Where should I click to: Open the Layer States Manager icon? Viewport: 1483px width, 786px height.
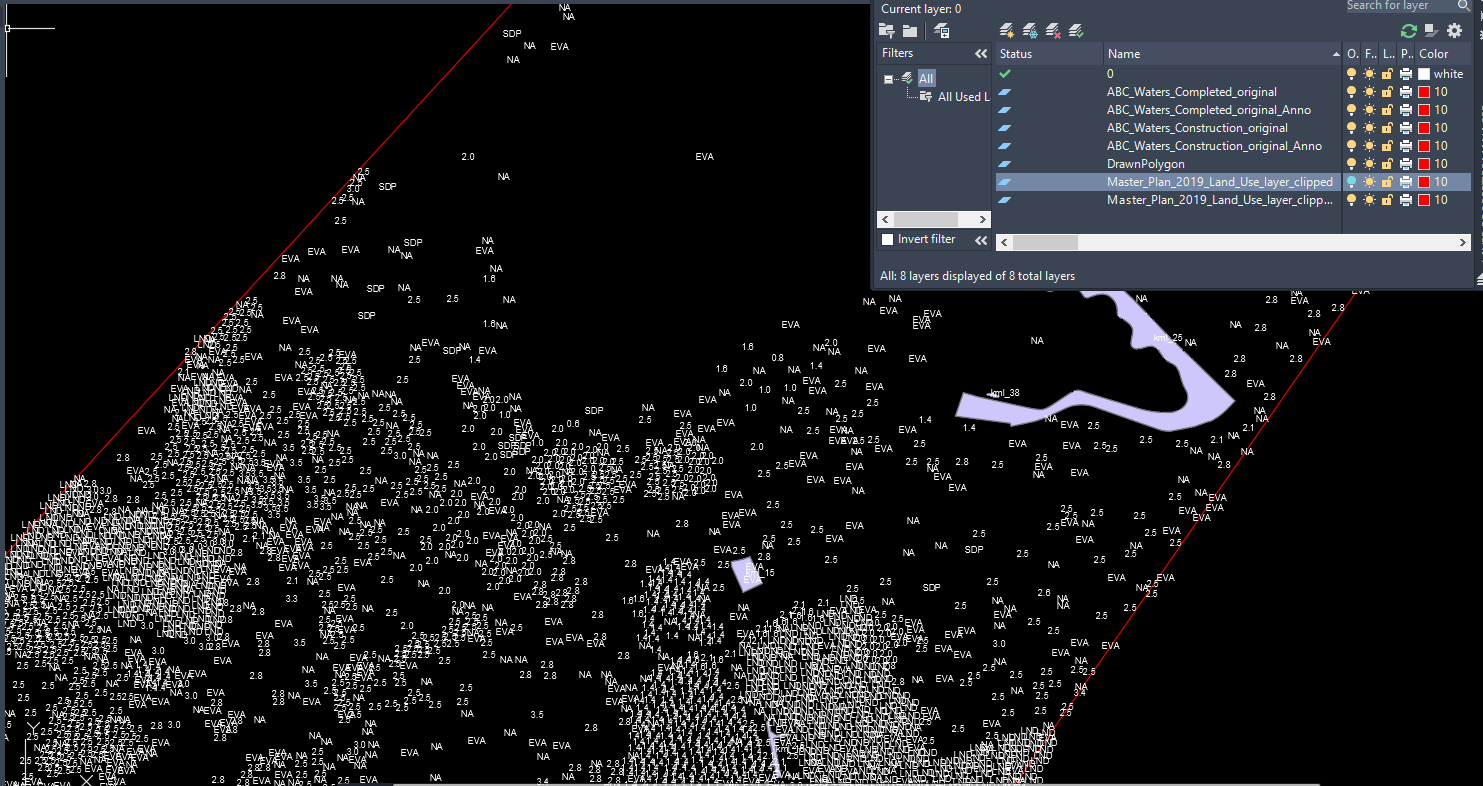coord(941,31)
